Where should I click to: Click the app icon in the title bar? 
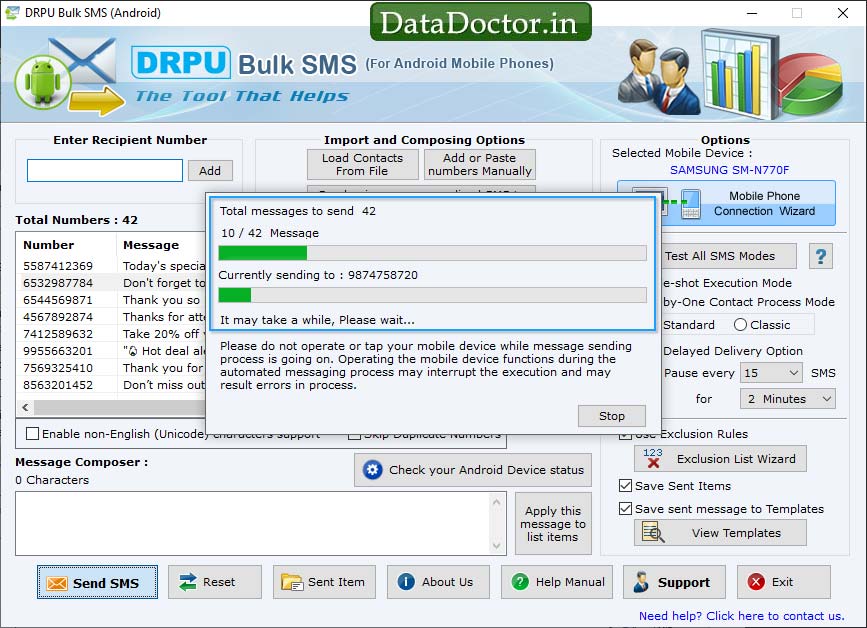pos(11,12)
